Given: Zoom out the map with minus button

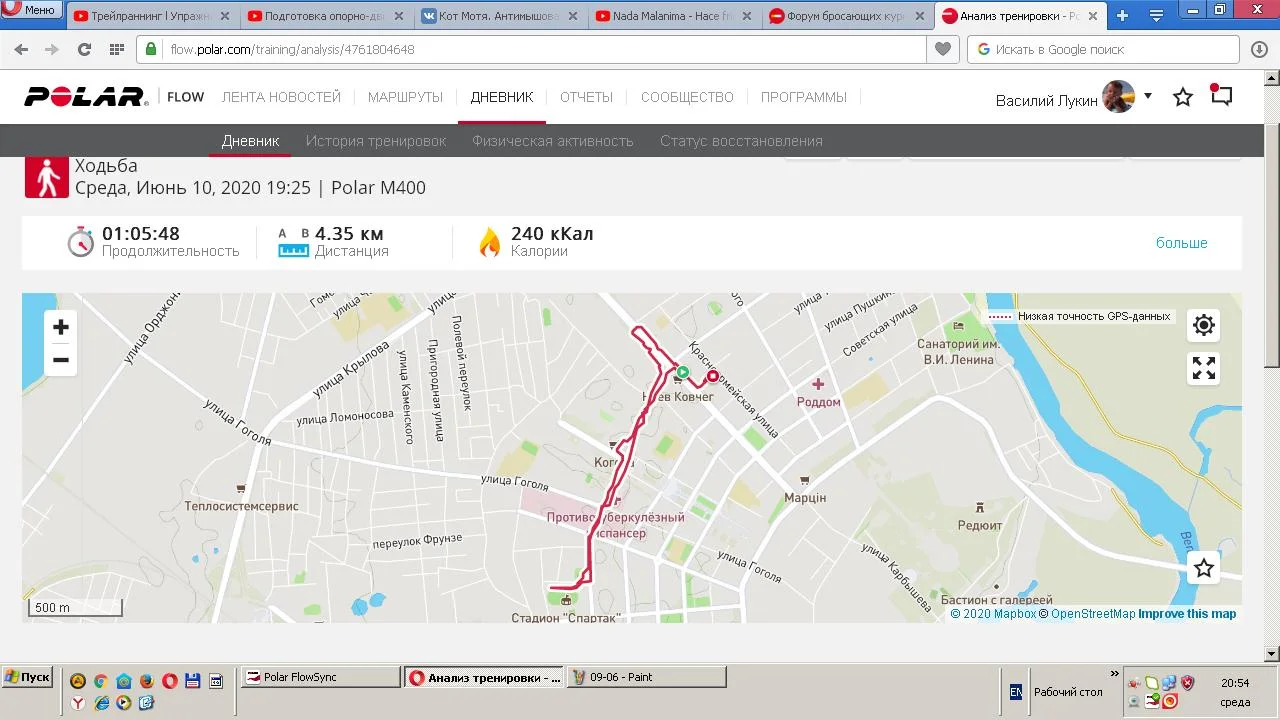Looking at the screenshot, I should (x=61, y=360).
